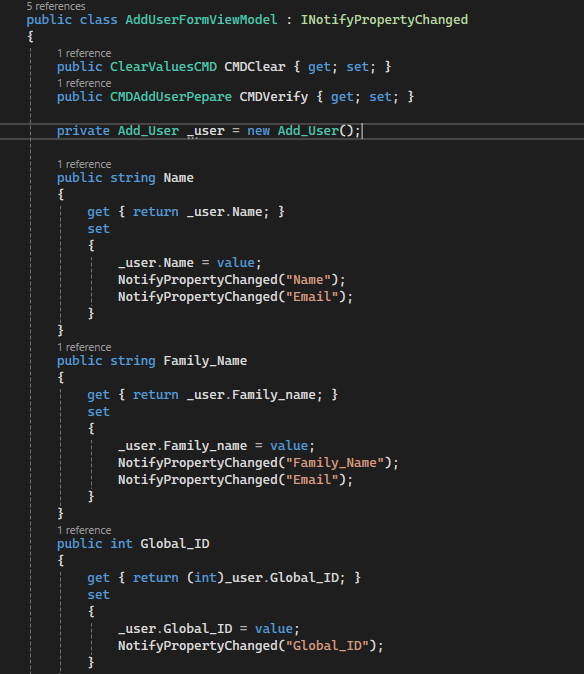Image resolution: width=584 pixels, height=674 pixels.
Task: Click the CMDVerify property name
Action: pos(274,97)
